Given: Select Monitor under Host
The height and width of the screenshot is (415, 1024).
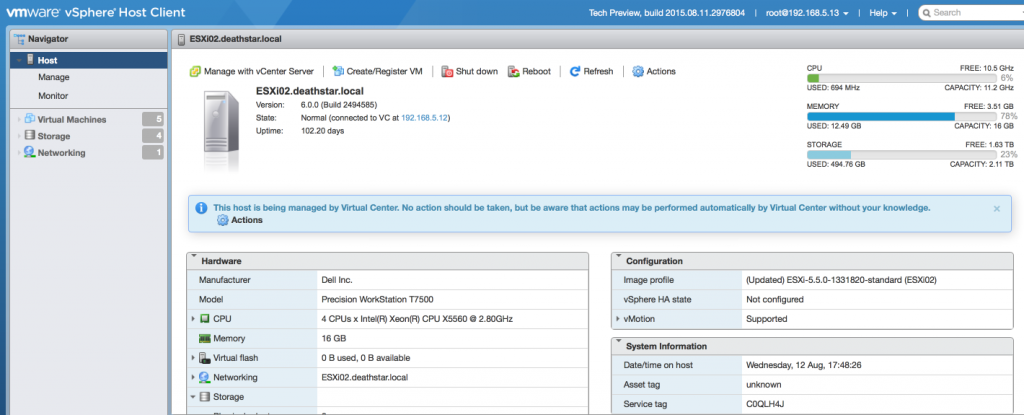Looking at the screenshot, I should 53,95.
